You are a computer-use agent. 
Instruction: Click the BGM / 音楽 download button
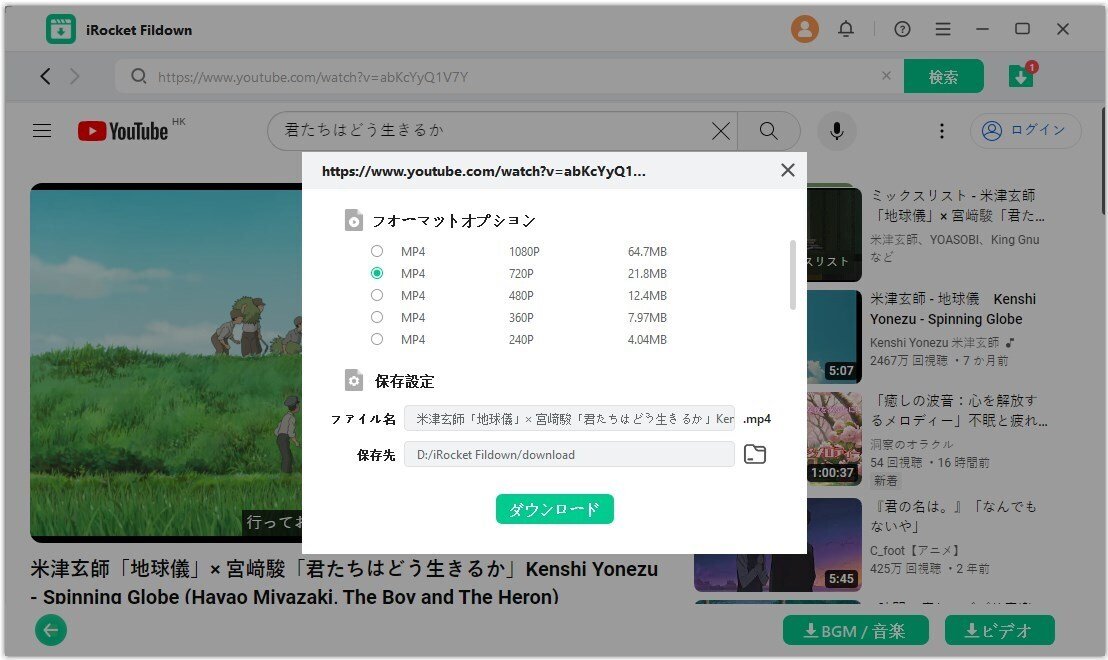click(x=856, y=630)
